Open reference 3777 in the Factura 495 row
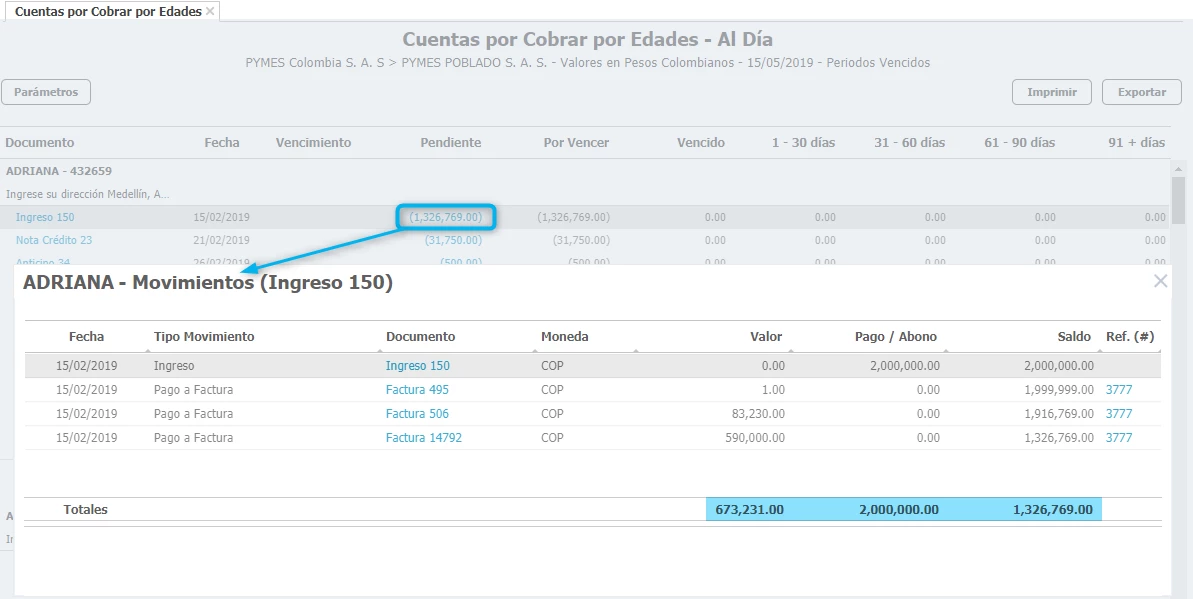The width and height of the screenshot is (1193, 599). [x=1118, y=390]
